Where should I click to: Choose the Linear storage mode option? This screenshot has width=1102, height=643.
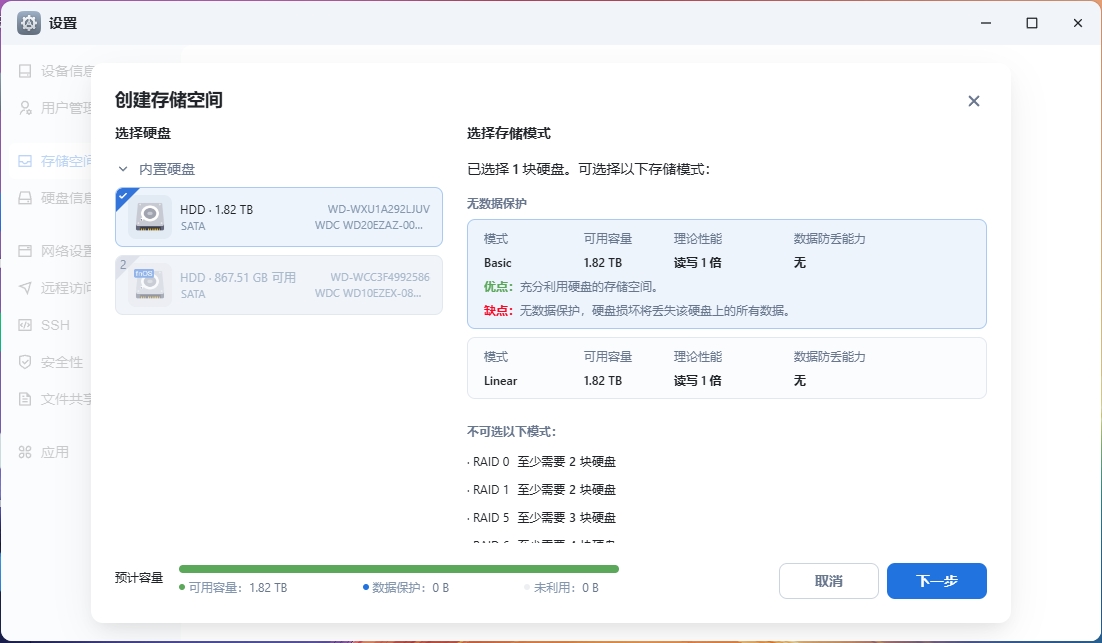[x=726, y=368]
